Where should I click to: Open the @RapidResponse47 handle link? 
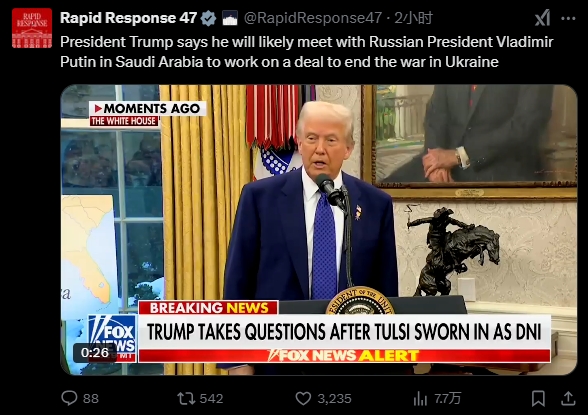click(313, 18)
